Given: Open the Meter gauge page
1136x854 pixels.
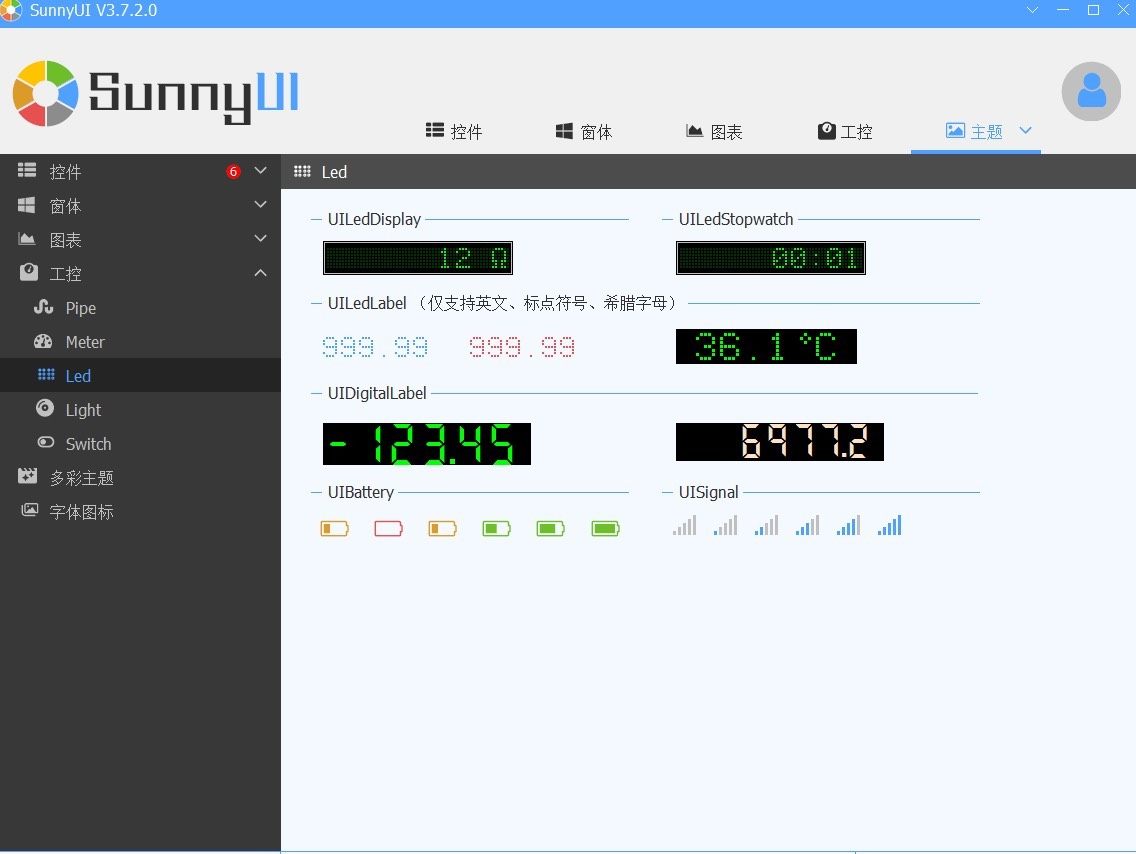Looking at the screenshot, I should click(x=84, y=342).
